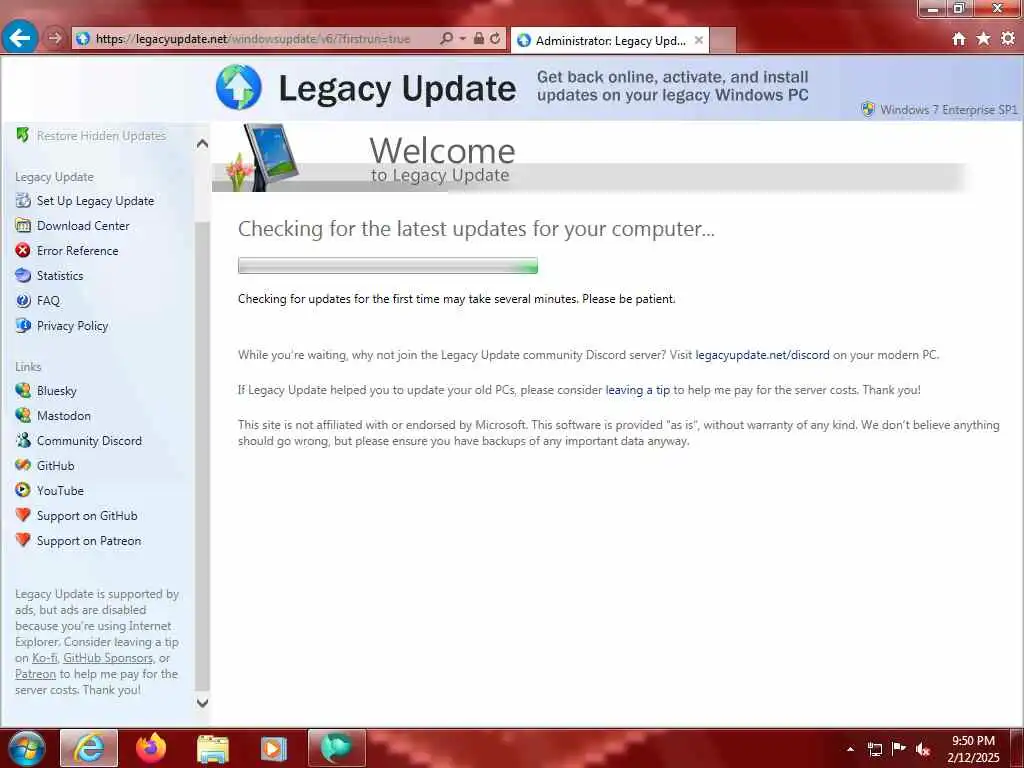Select the Administrator: Legacy Update tab
The image size is (1024, 768).
(x=610, y=40)
